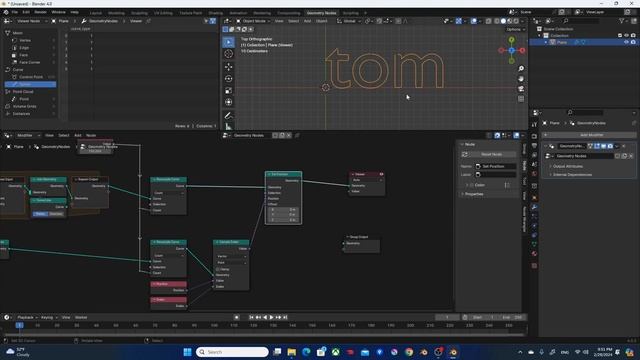The width and height of the screenshot is (640, 360).
Task: Enable solid viewport shading mode
Action: pyautogui.click(x=503, y=21)
